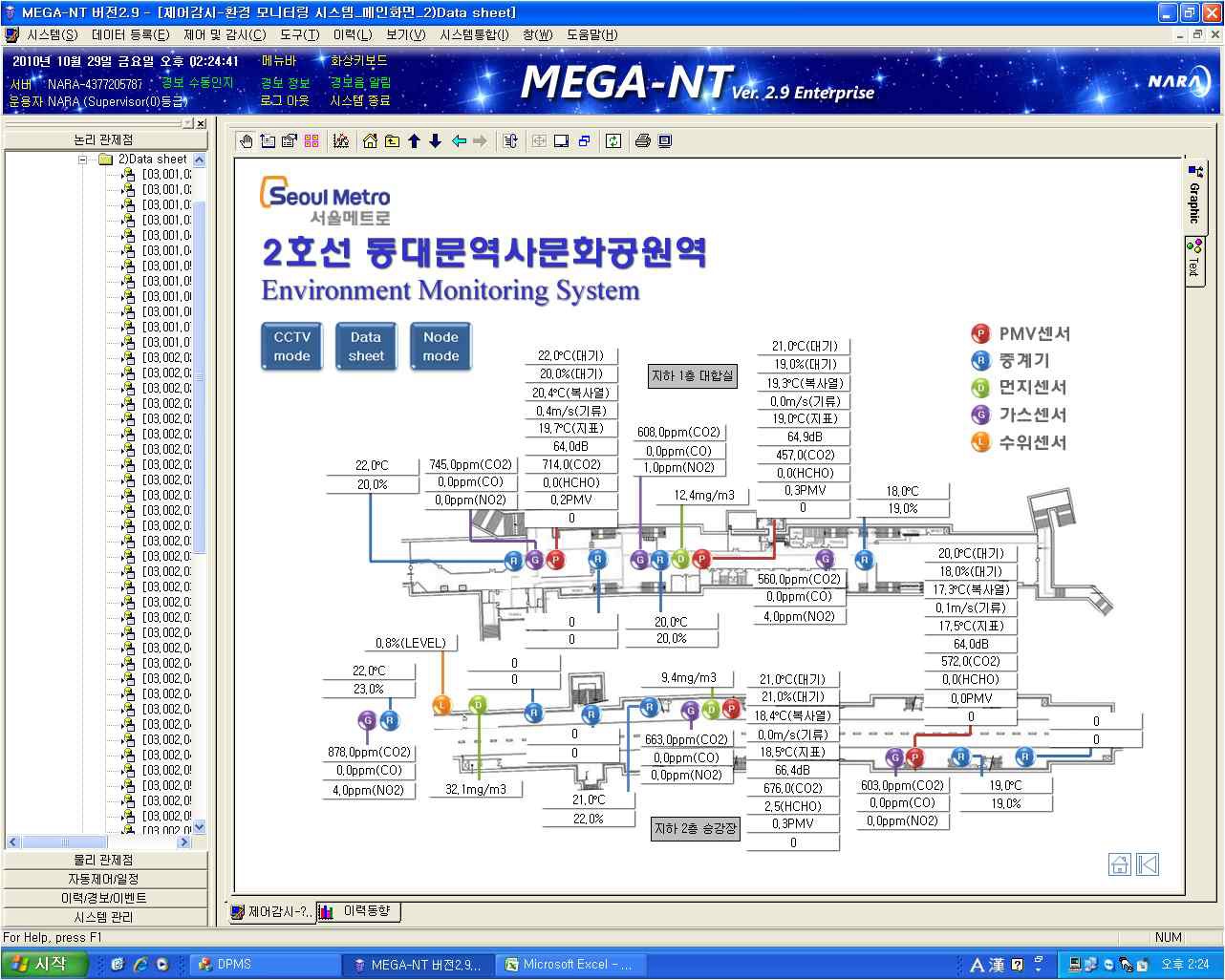Switch to CCTV mode
The image size is (1225, 980).
[291, 347]
